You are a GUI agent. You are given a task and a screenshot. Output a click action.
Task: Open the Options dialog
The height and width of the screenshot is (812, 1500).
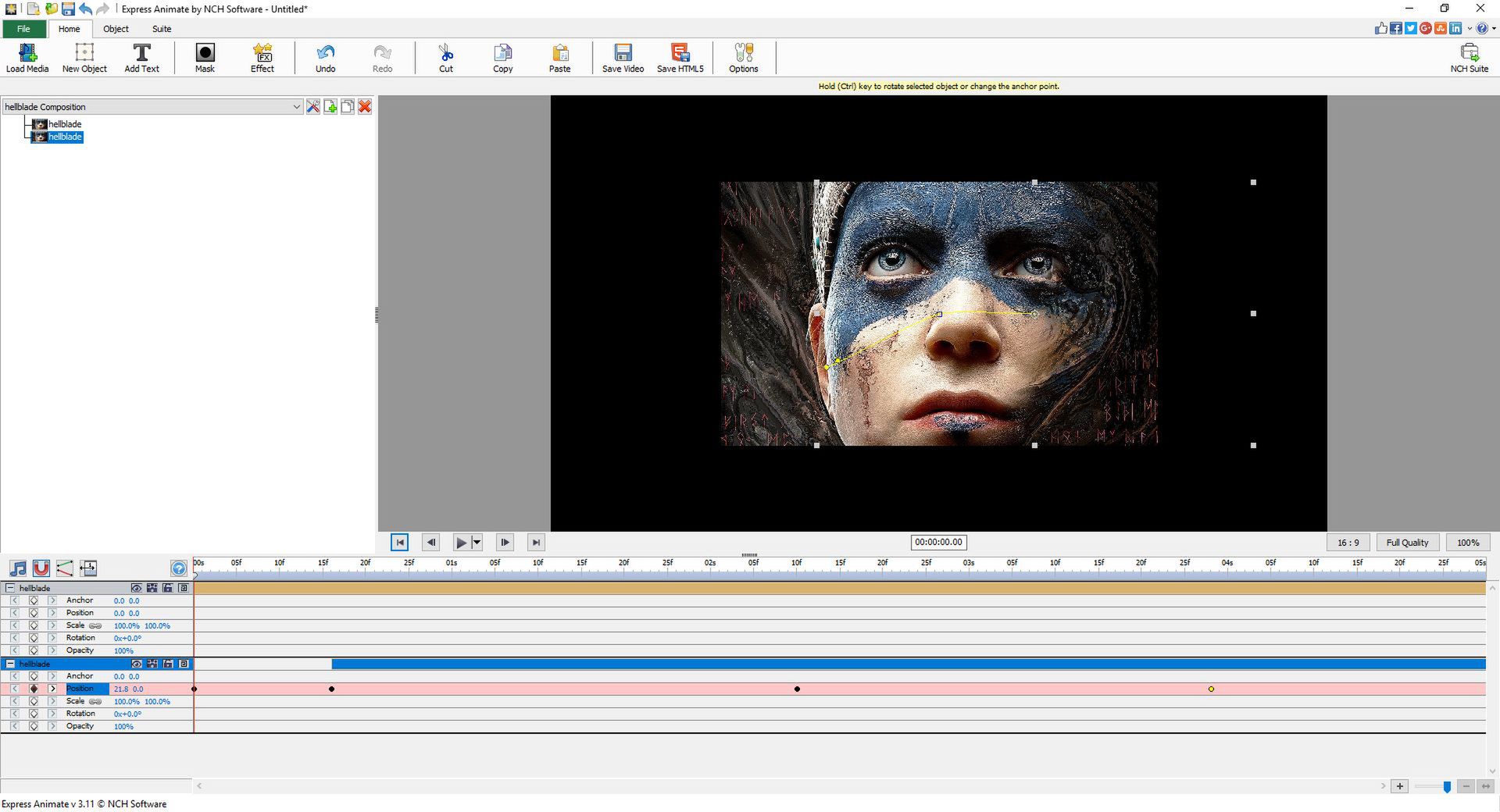point(744,59)
